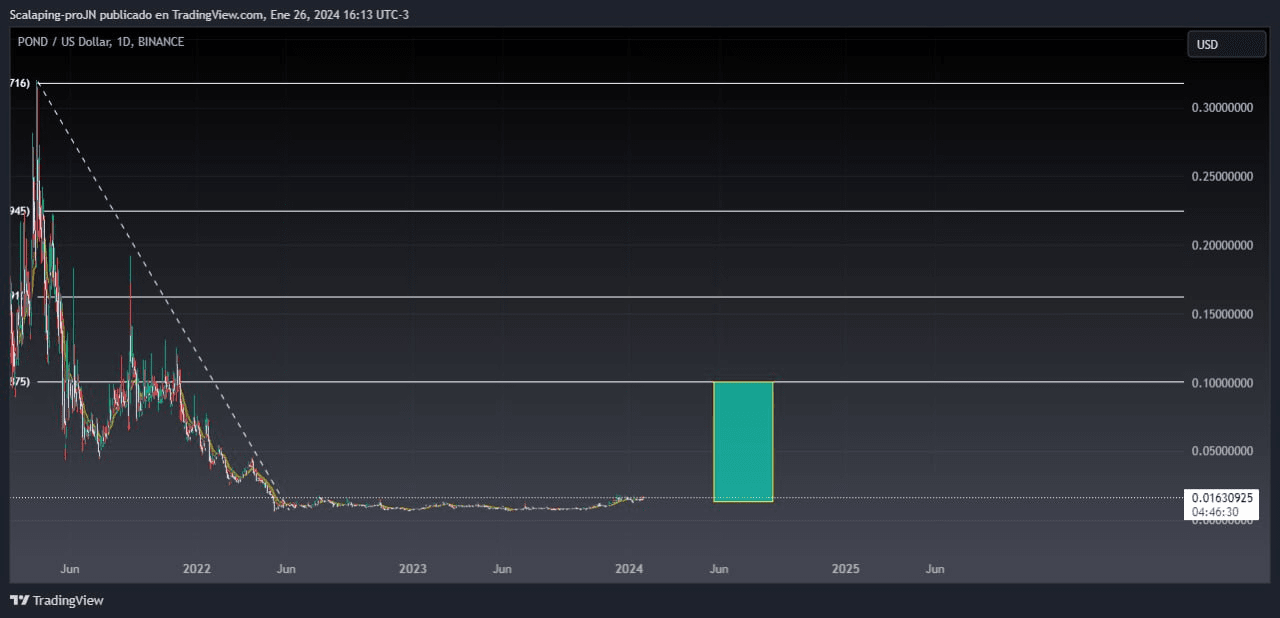Click the 0.10000000 price axis label
Image resolution: width=1280 pixels, height=618 pixels.
point(1220,383)
